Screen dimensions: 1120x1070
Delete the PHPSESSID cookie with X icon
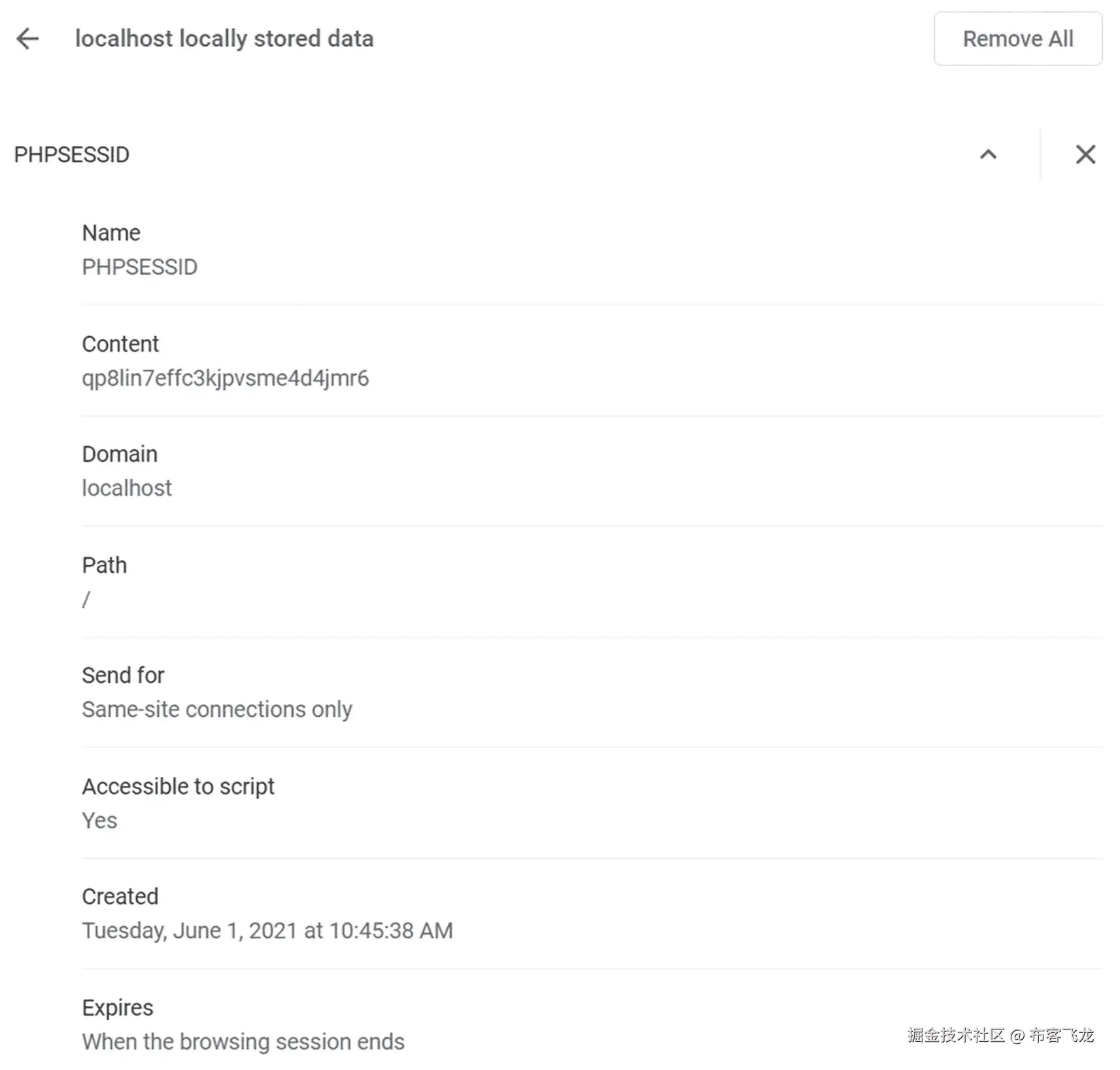click(1085, 155)
